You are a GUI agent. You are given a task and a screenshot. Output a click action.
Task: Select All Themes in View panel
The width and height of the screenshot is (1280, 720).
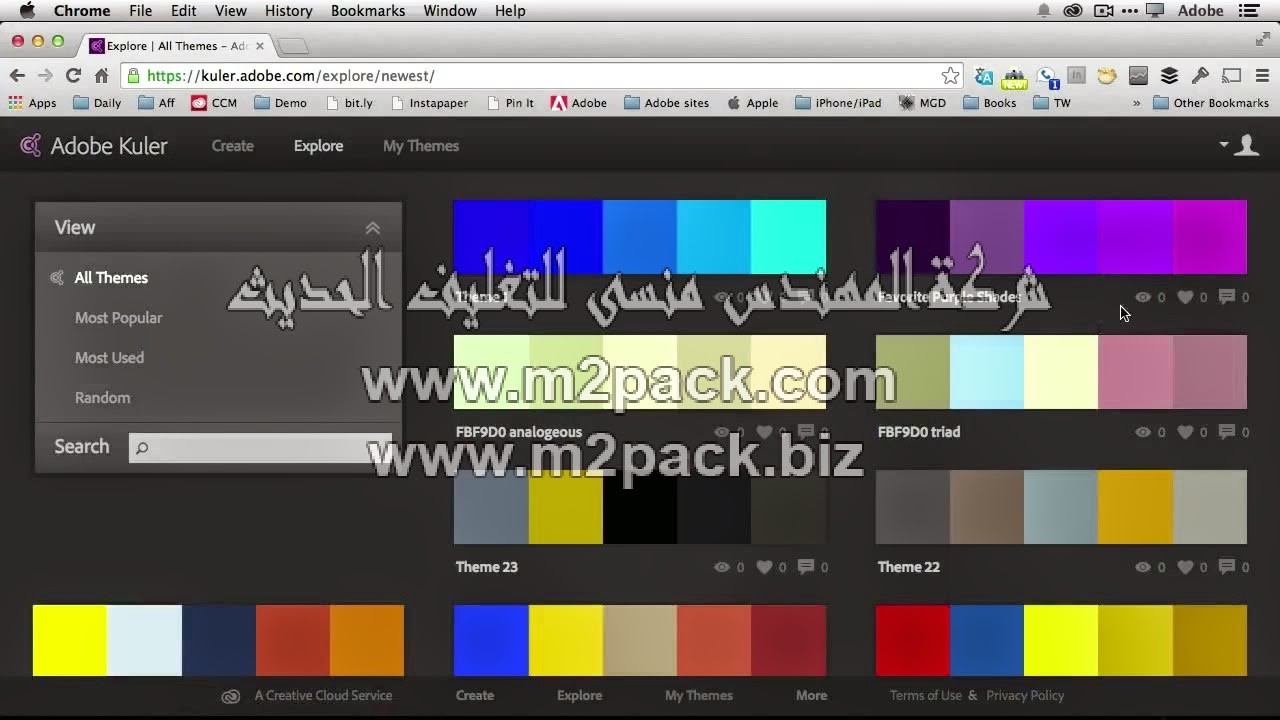111,278
